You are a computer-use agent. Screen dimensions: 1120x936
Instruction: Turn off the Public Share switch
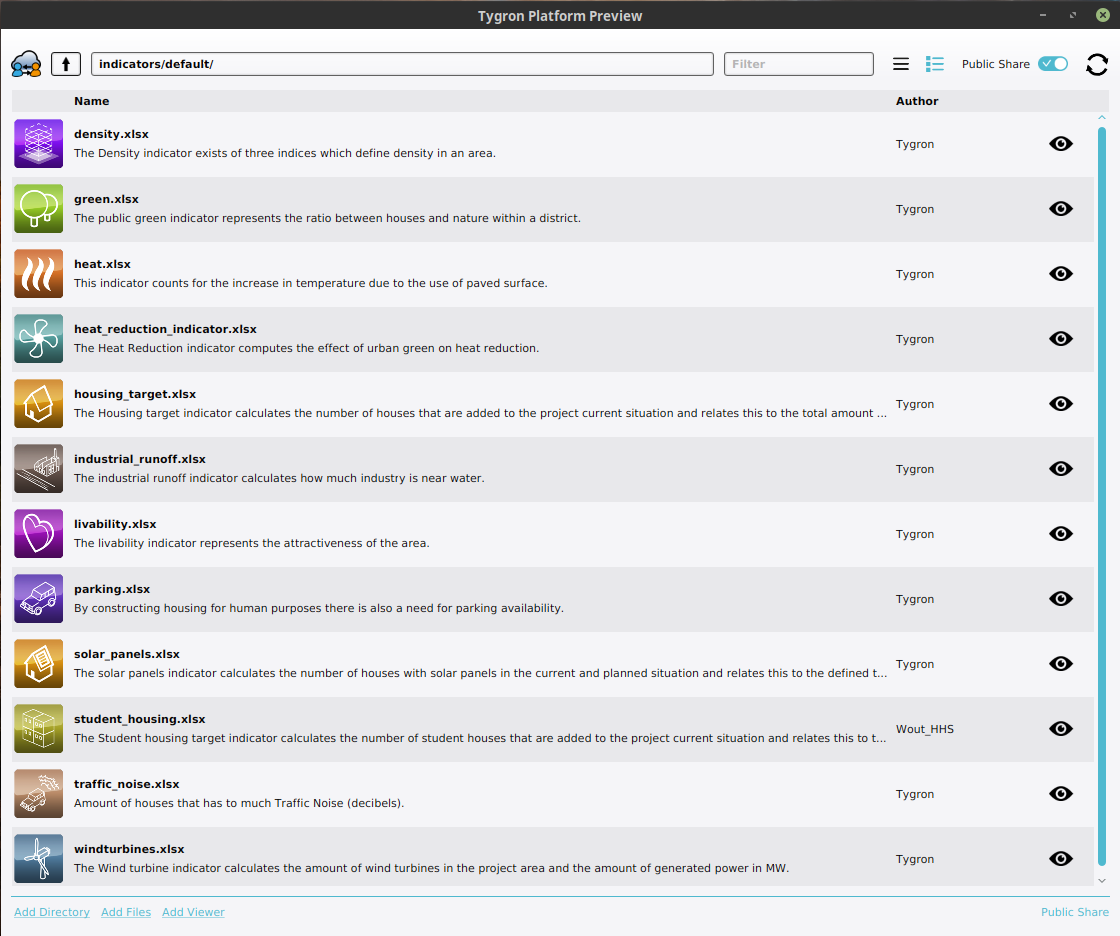pos(1053,64)
